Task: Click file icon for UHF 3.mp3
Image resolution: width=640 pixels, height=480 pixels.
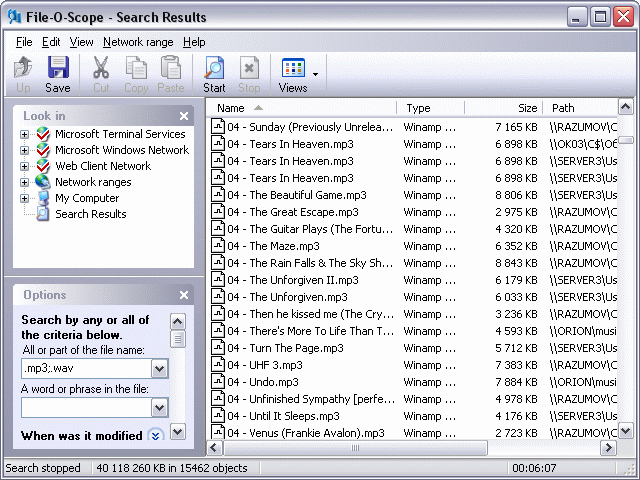Action: 218,364
